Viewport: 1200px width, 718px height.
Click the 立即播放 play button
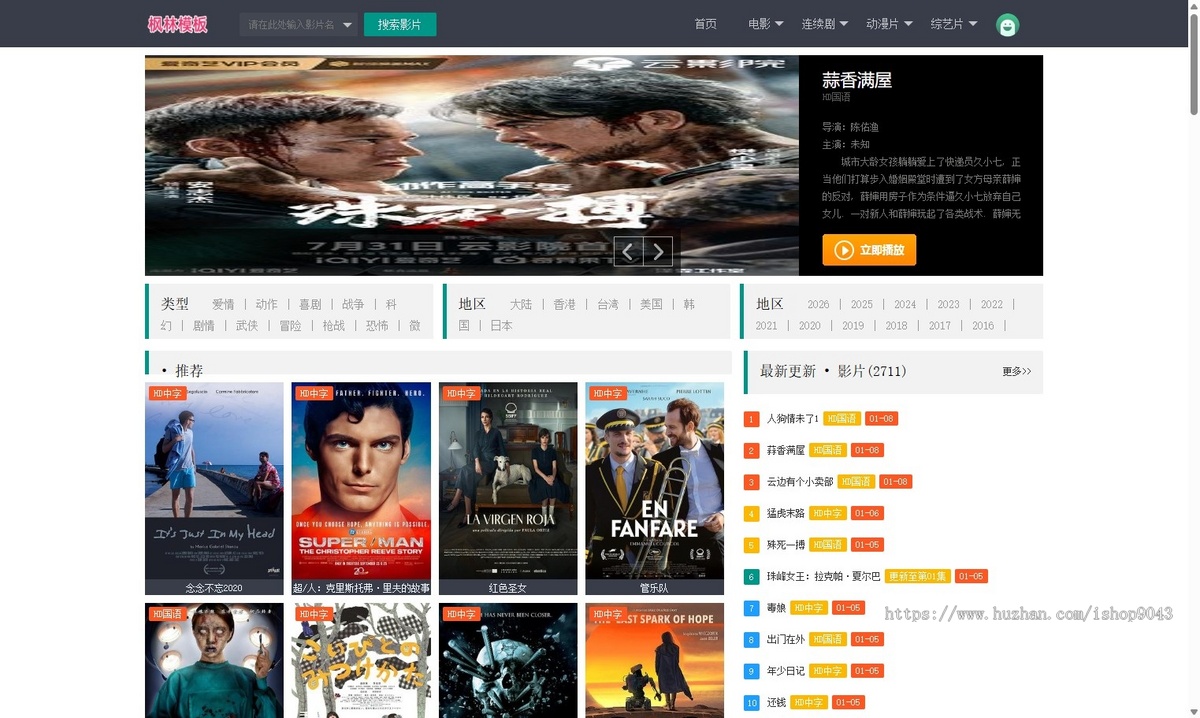coord(869,250)
